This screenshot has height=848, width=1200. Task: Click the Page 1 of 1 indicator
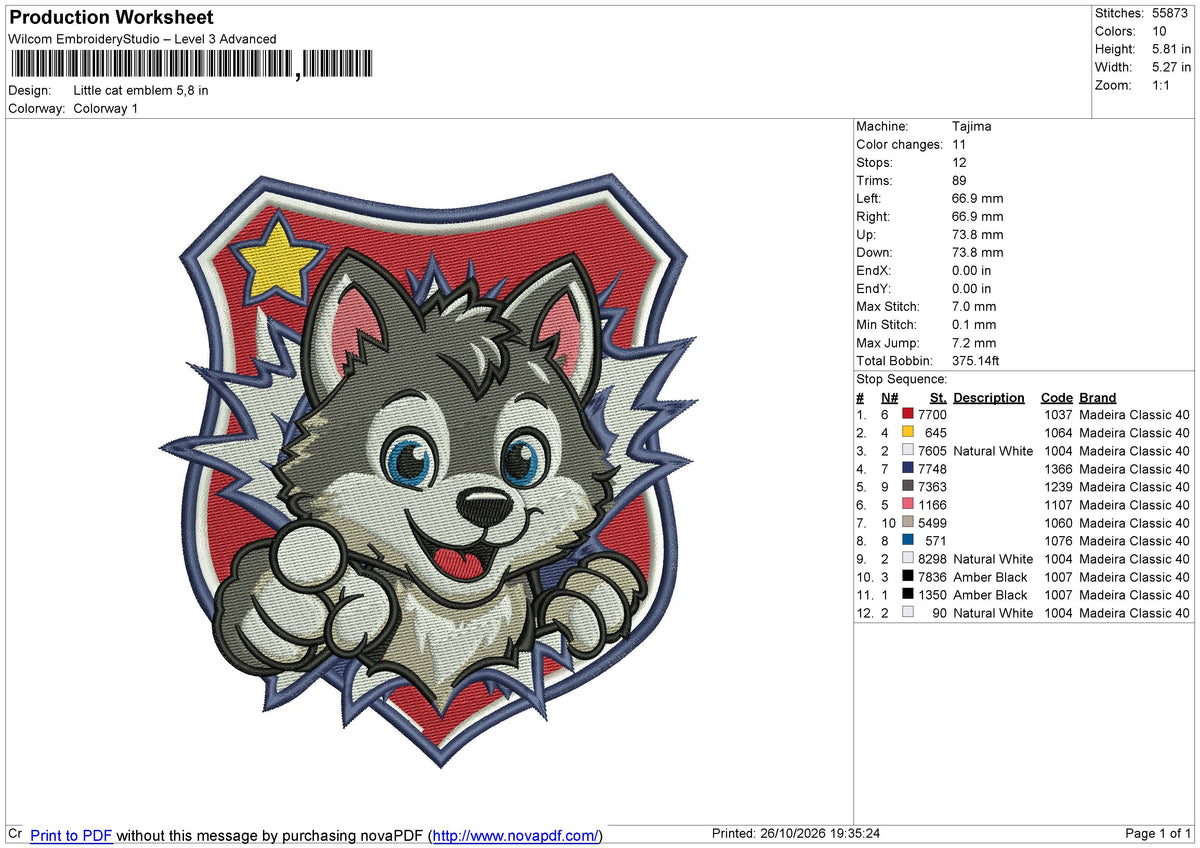pyautogui.click(x=1158, y=834)
